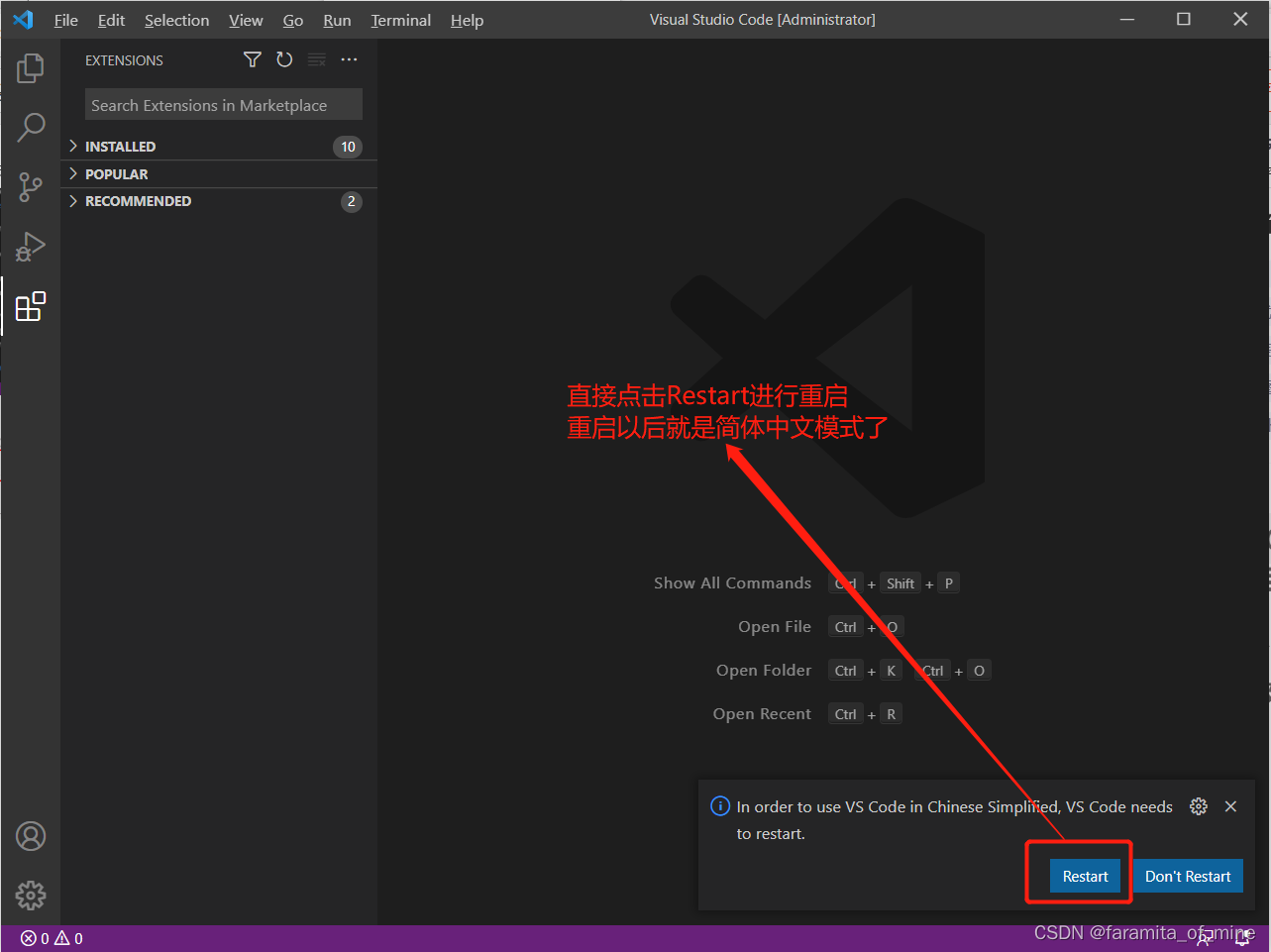The width and height of the screenshot is (1271, 952).
Task: Open the File menu
Action: pyautogui.click(x=66, y=20)
